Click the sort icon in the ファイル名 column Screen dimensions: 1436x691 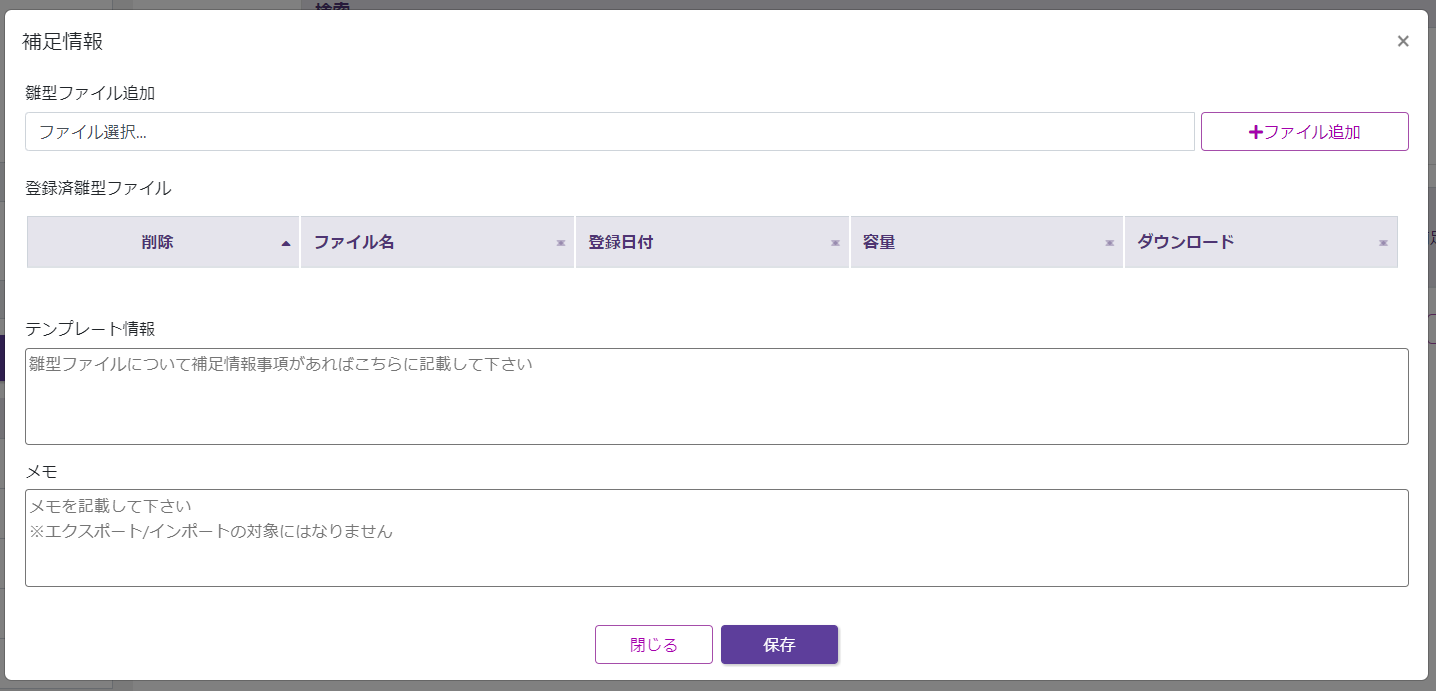point(561,243)
